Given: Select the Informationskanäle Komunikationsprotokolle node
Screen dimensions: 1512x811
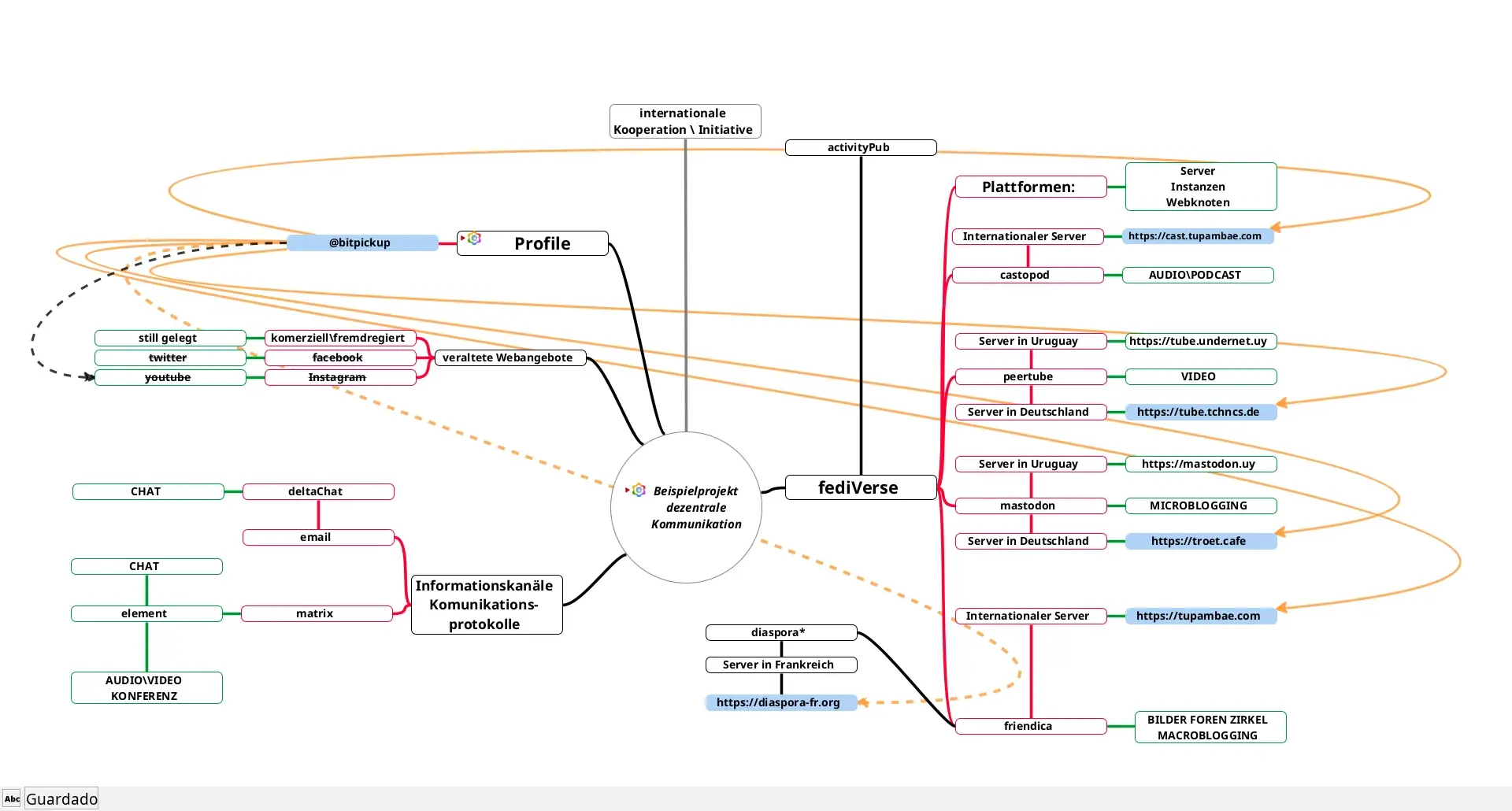Looking at the screenshot, I should point(484,605).
